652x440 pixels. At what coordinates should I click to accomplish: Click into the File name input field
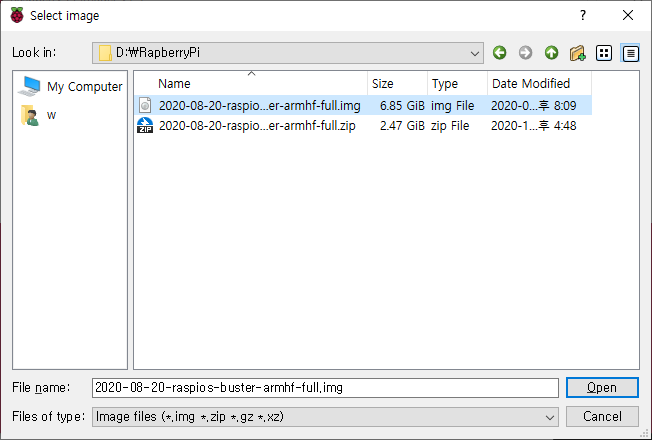coord(325,388)
